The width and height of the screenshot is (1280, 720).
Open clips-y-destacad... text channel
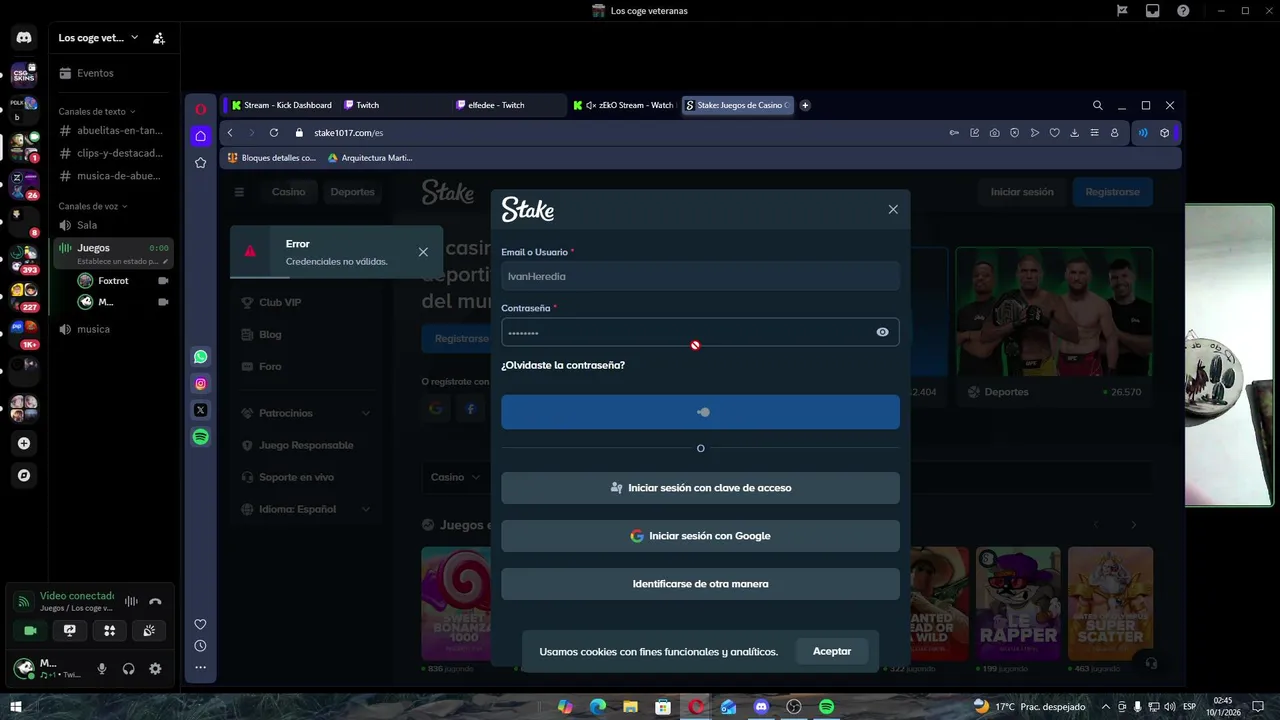click(x=112, y=153)
